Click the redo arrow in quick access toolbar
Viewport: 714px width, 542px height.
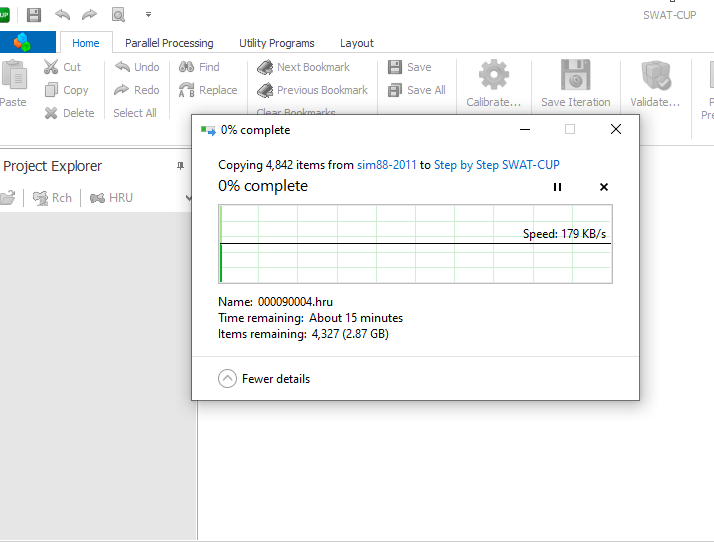click(89, 15)
